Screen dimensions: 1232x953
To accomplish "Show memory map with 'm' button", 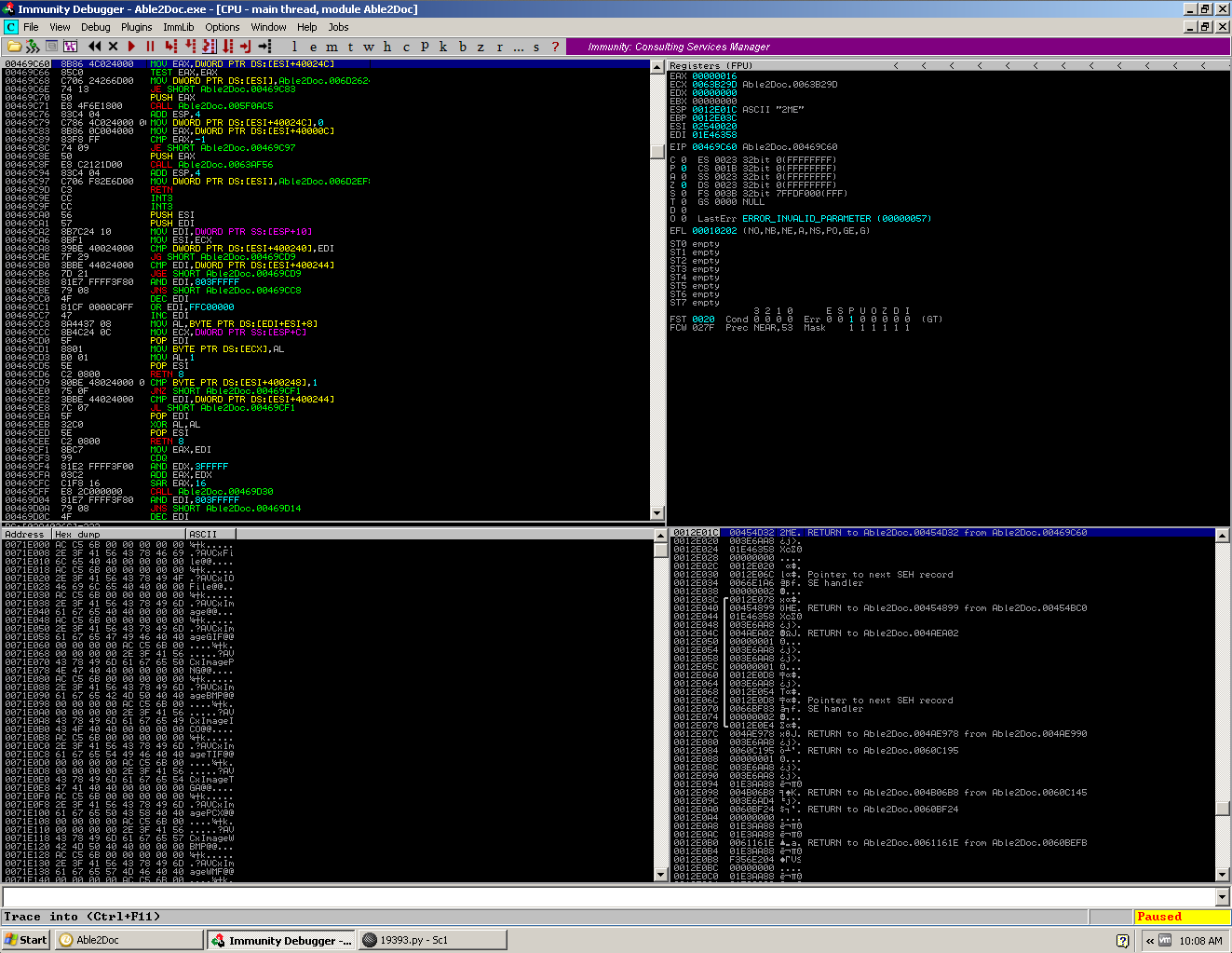I will point(332,46).
